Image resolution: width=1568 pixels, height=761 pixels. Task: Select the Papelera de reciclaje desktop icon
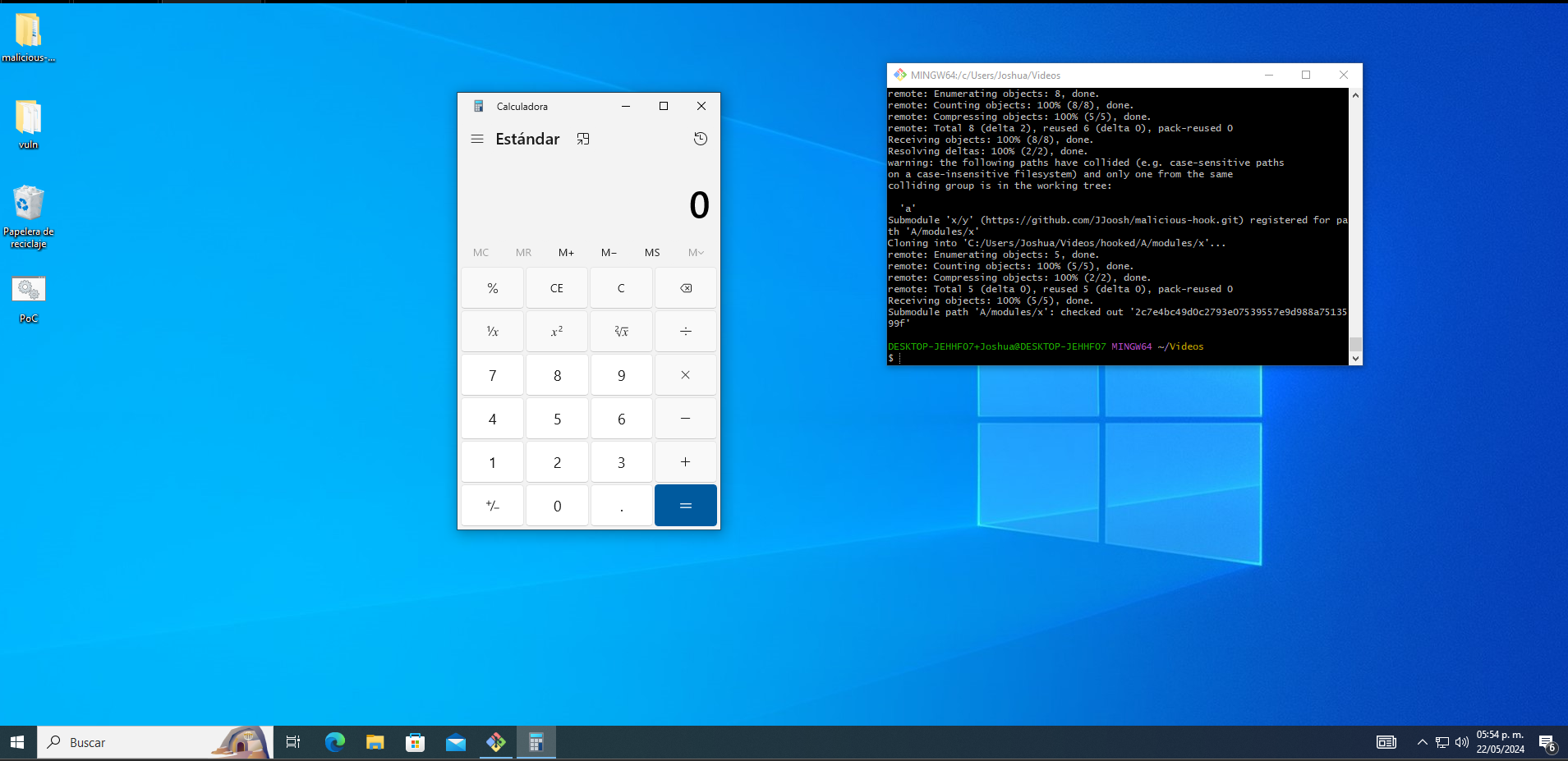click(x=29, y=217)
